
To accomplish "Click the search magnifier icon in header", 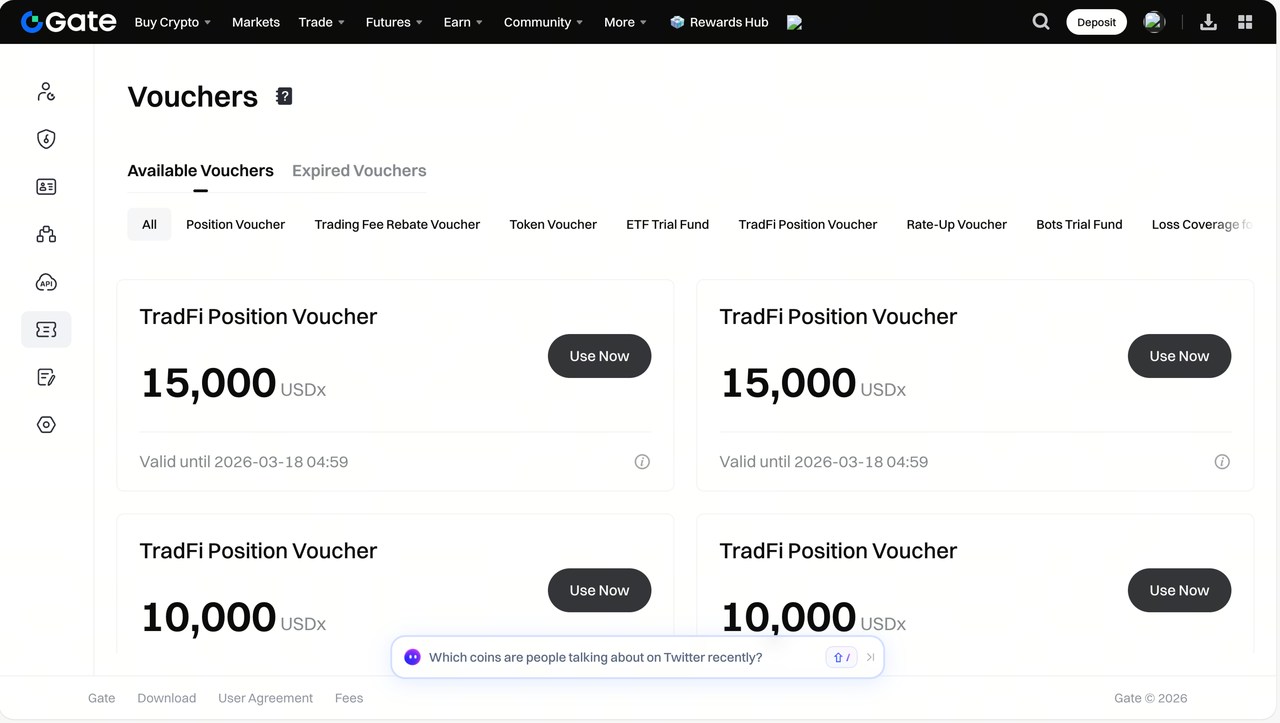I will [1041, 22].
